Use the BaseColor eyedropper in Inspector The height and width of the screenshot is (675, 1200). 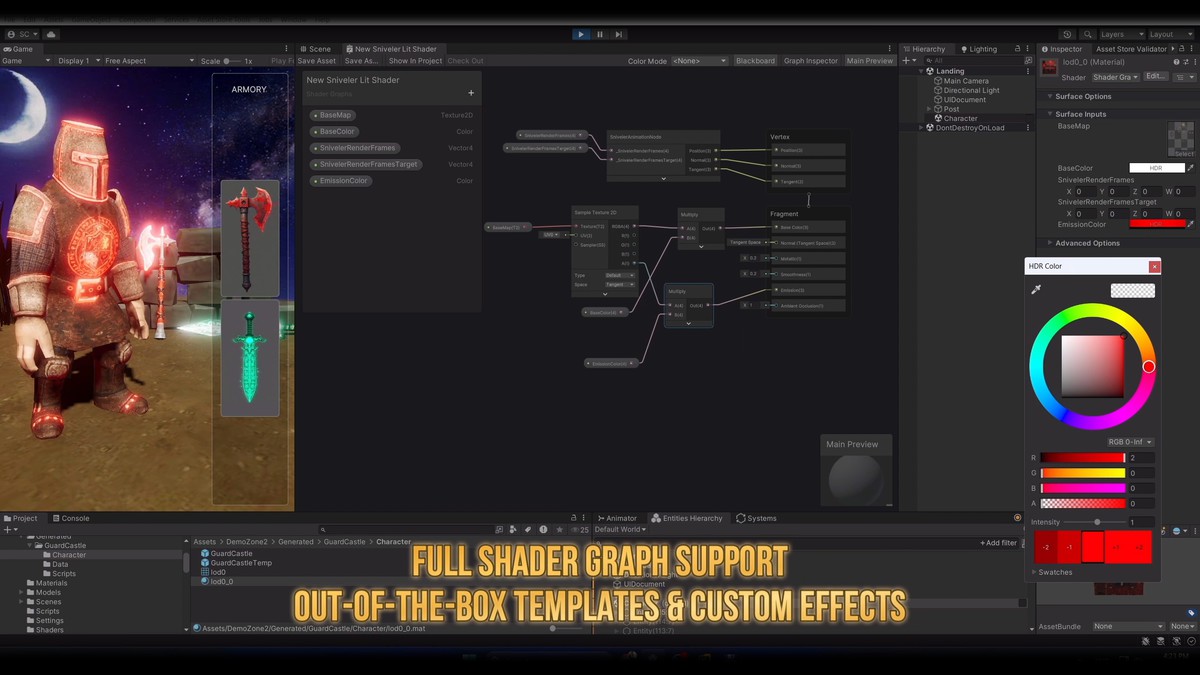[1190, 168]
